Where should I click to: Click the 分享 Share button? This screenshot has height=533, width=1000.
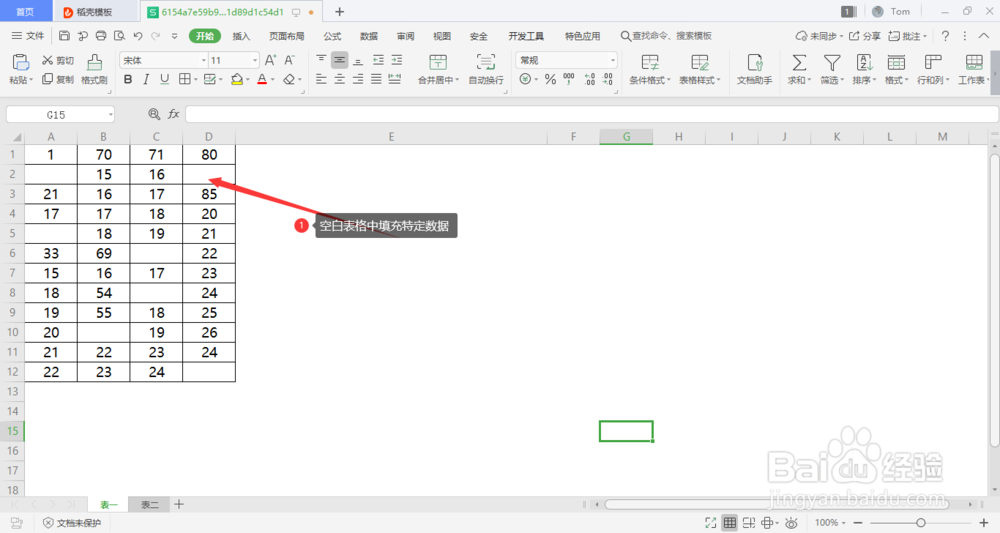tap(864, 36)
